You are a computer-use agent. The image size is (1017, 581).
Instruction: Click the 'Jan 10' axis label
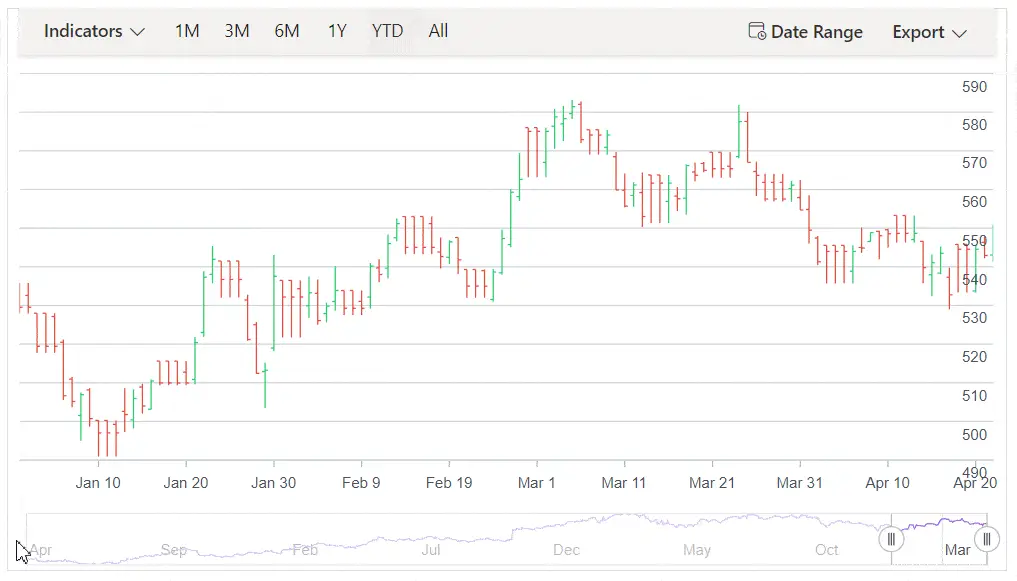pos(98,483)
